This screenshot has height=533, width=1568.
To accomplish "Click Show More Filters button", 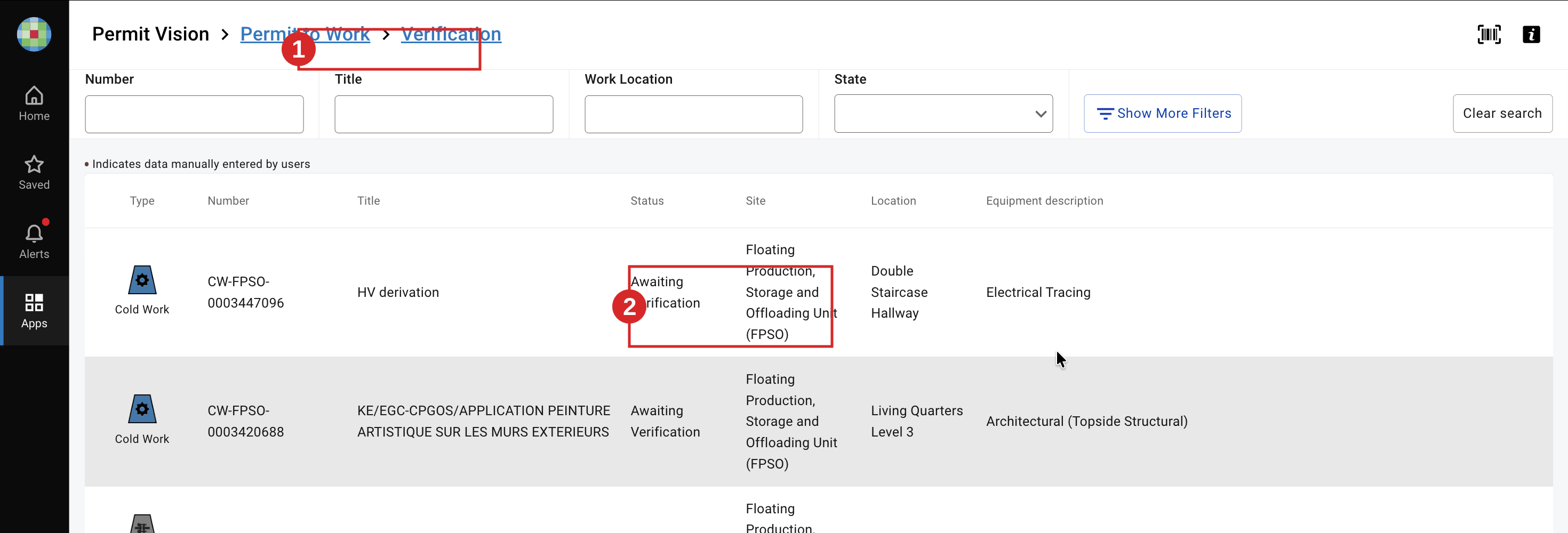I will (x=1162, y=114).
